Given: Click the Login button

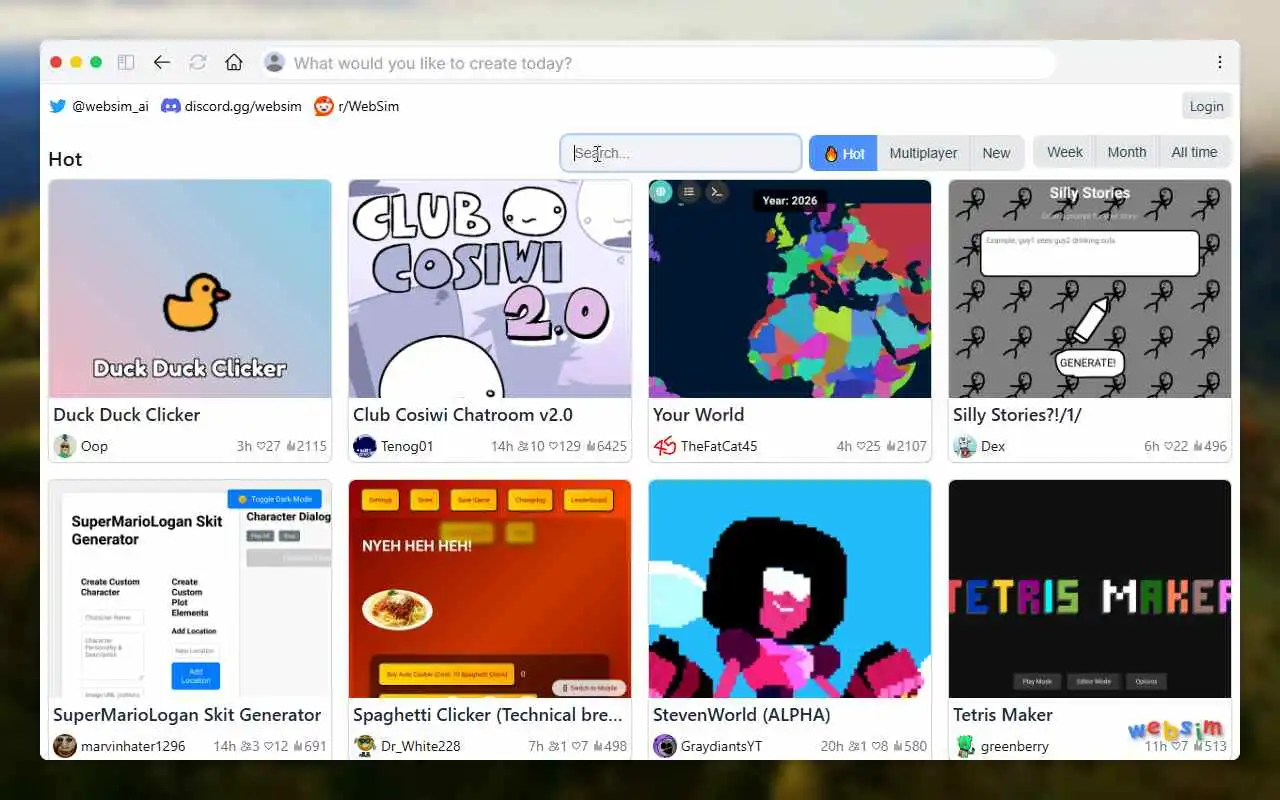Looking at the screenshot, I should tap(1206, 106).
